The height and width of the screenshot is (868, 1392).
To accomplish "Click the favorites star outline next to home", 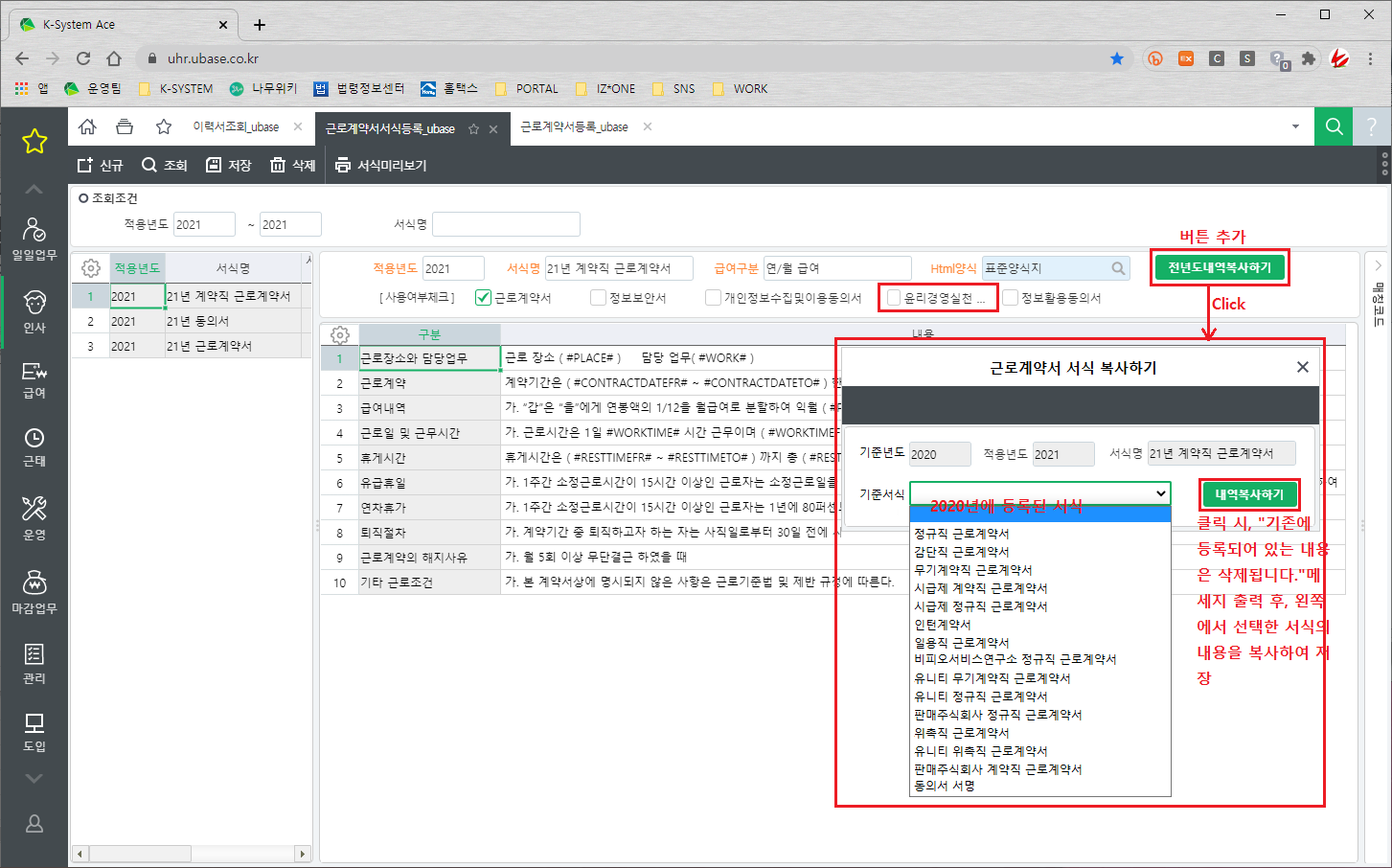I will 164,126.
